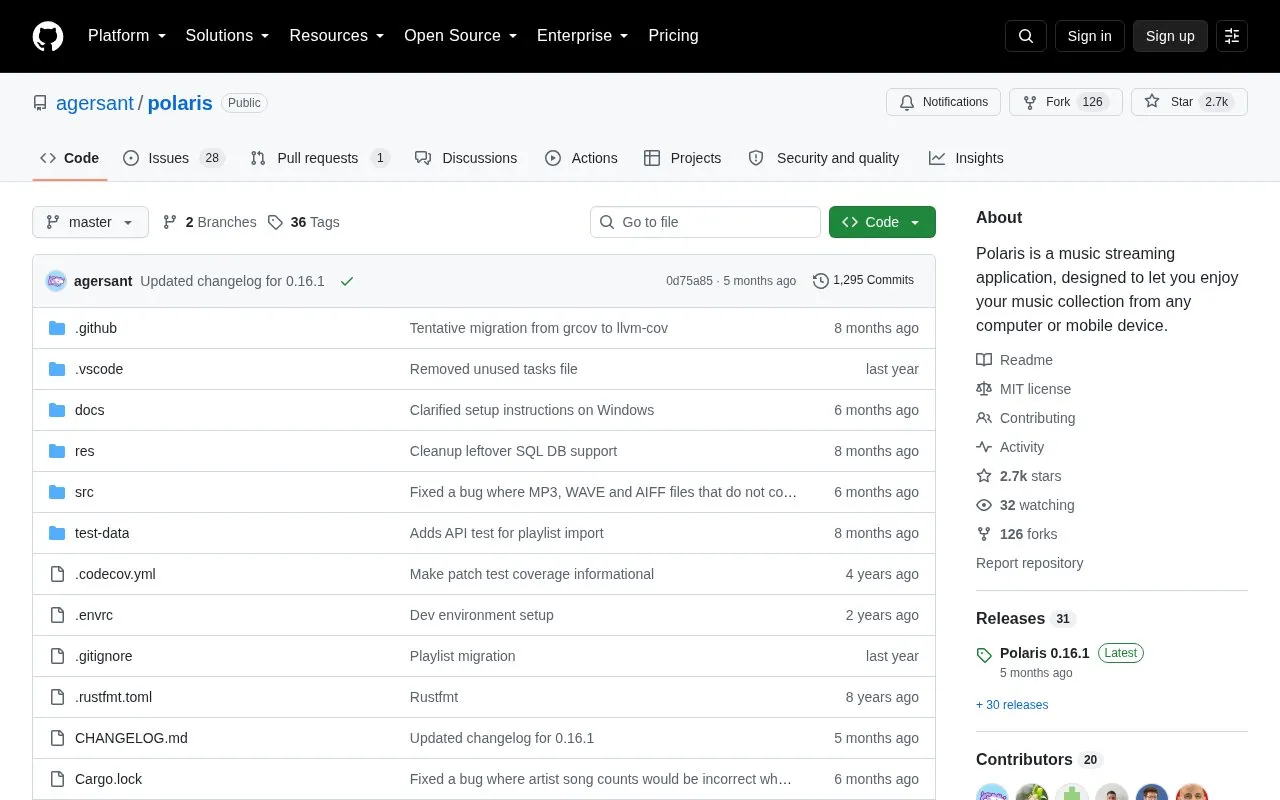Click the Sign up button
1280x800 pixels.
(1170, 36)
